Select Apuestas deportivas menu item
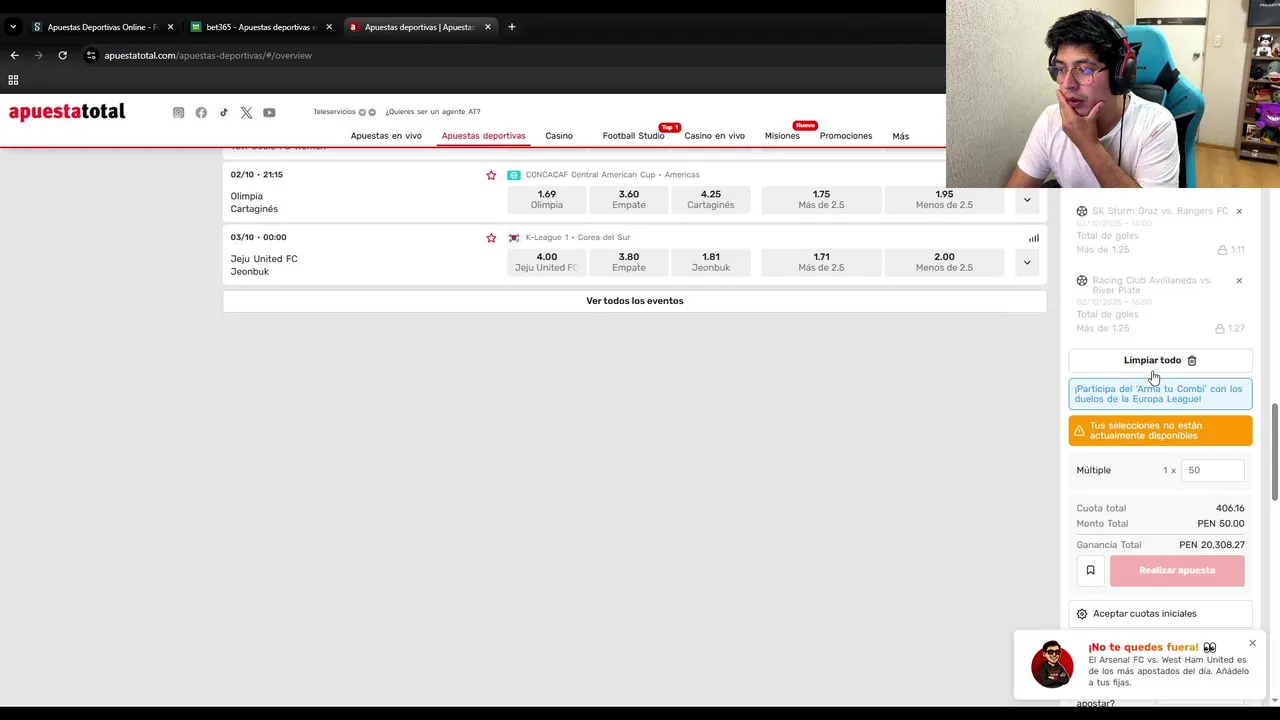Image resolution: width=1280 pixels, height=720 pixels. coord(483,136)
